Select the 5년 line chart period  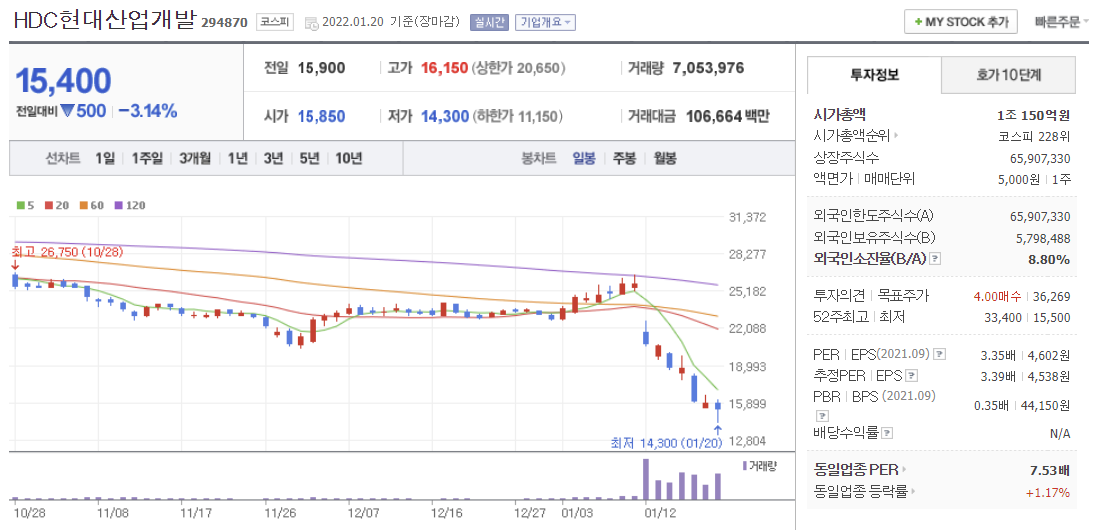point(309,159)
